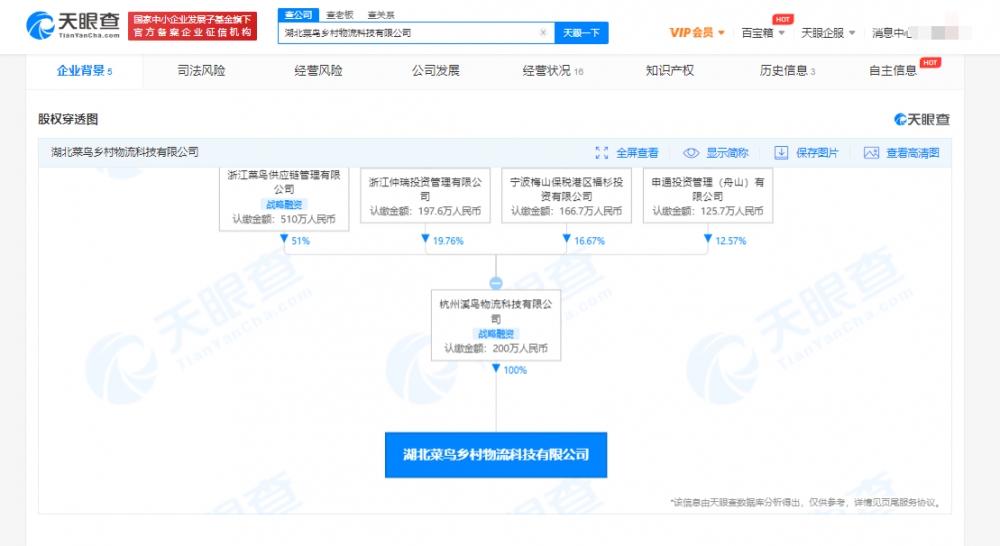Switch to the 历史信息 tab
The height and width of the screenshot is (546, 1000).
(x=787, y=71)
